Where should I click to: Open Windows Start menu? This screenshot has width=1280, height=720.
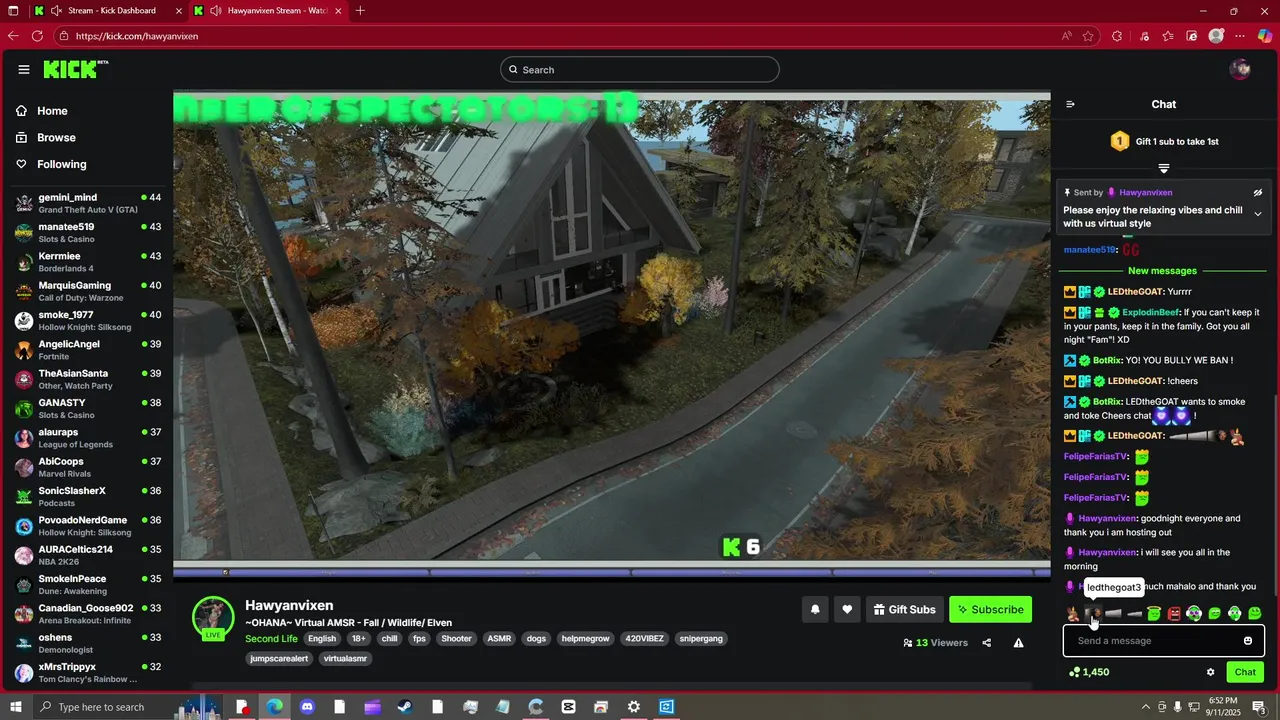tap(14, 707)
